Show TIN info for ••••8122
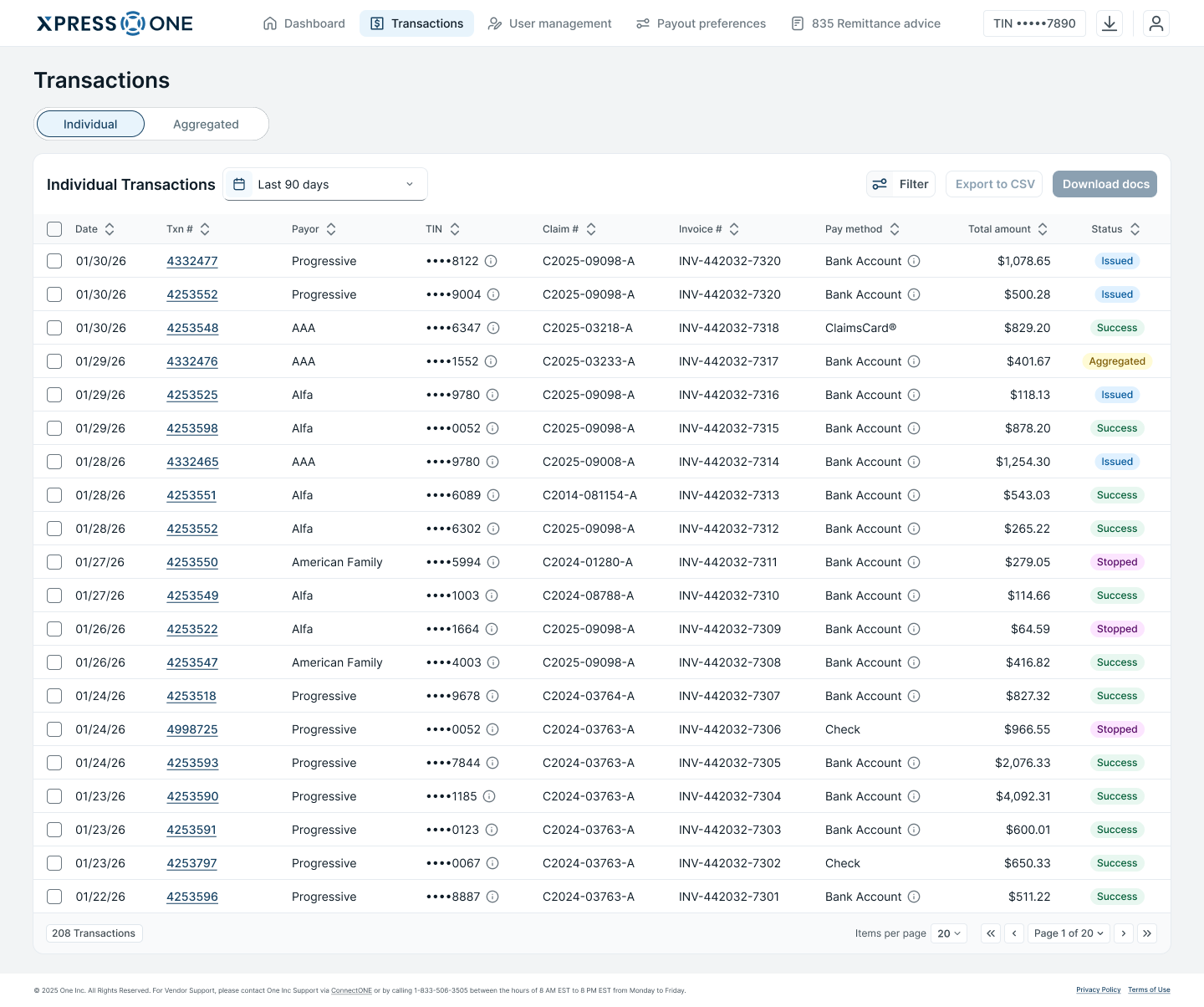Viewport: 1204px width, 1007px height. click(491, 261)
